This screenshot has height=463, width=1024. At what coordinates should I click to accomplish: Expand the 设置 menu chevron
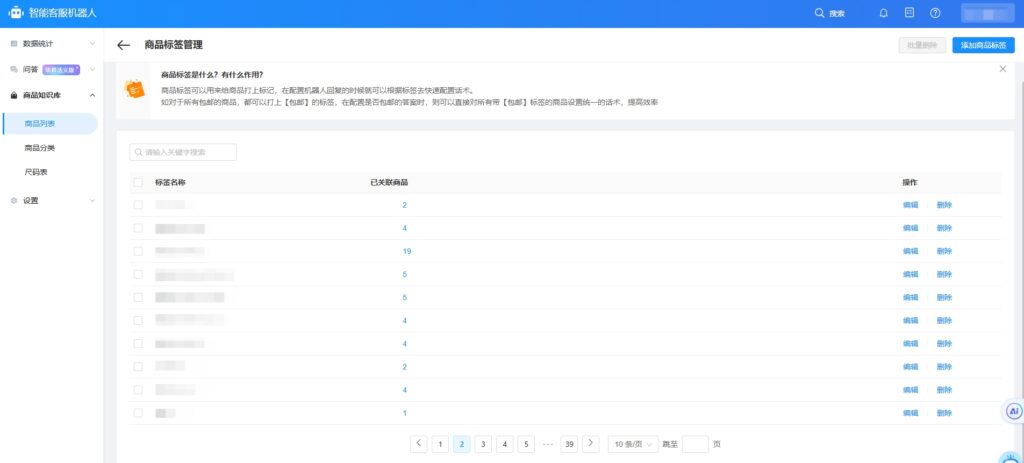pyautogui.click(x=92, y=200)
